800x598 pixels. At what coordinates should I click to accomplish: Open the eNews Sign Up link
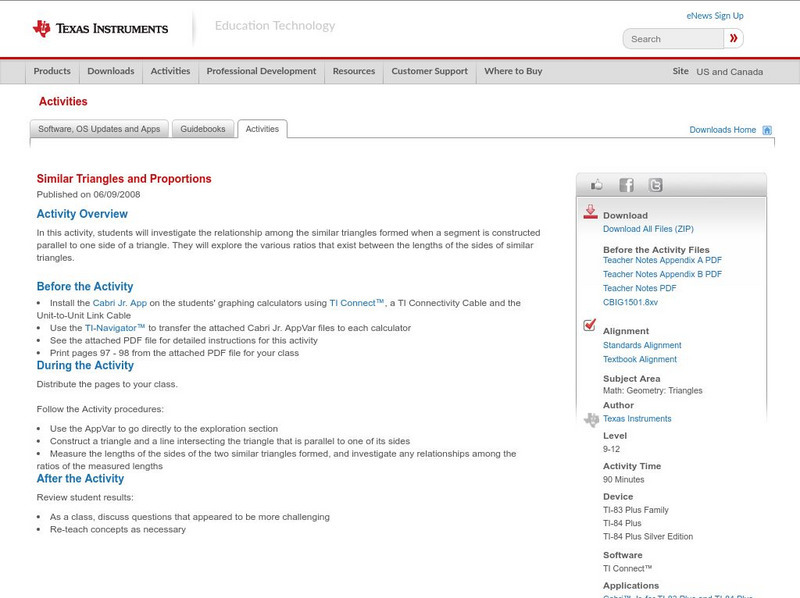point(715,16)
